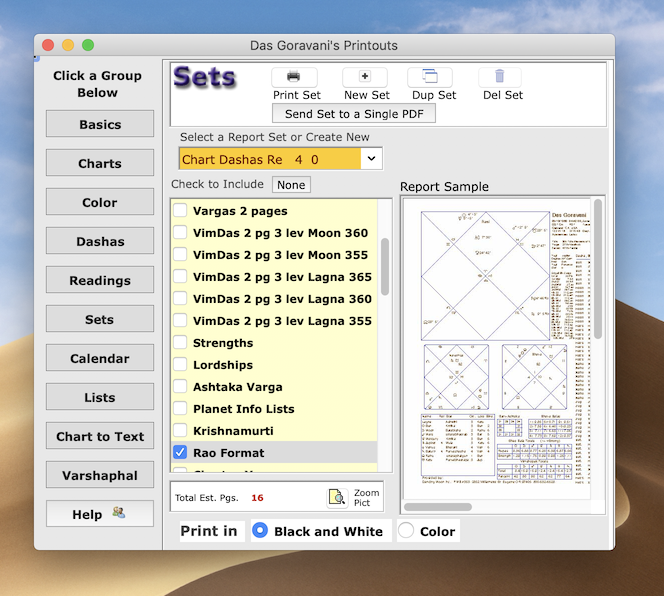The width and height of the screenshot is (664, 596).
Task: Click the Dup Set duplicate icon
Action: coord(430,77)
